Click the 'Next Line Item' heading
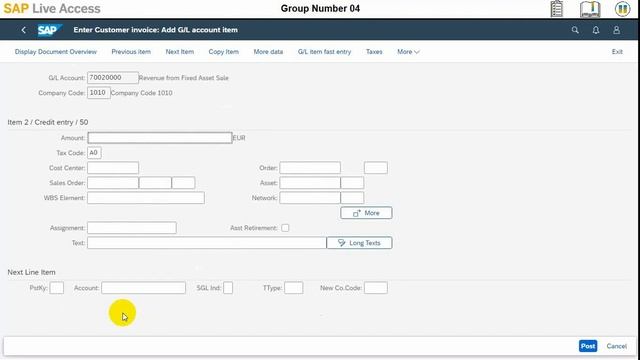 (x=31, y=272)
